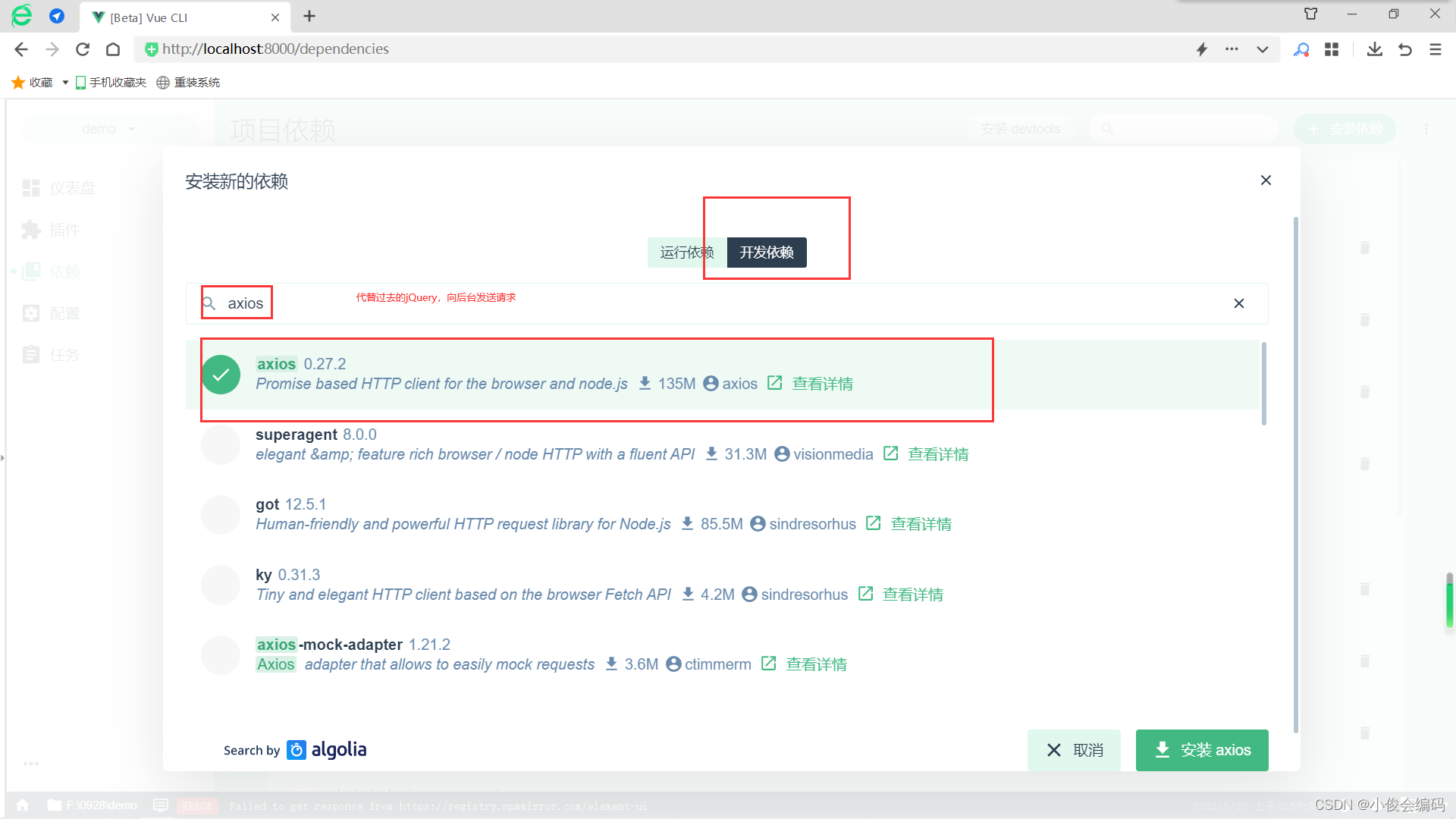Image resolution: width=1456 pixels, height=819 pixels.
Task: Click the 安装 axios install button
Action: (1202, 750)
